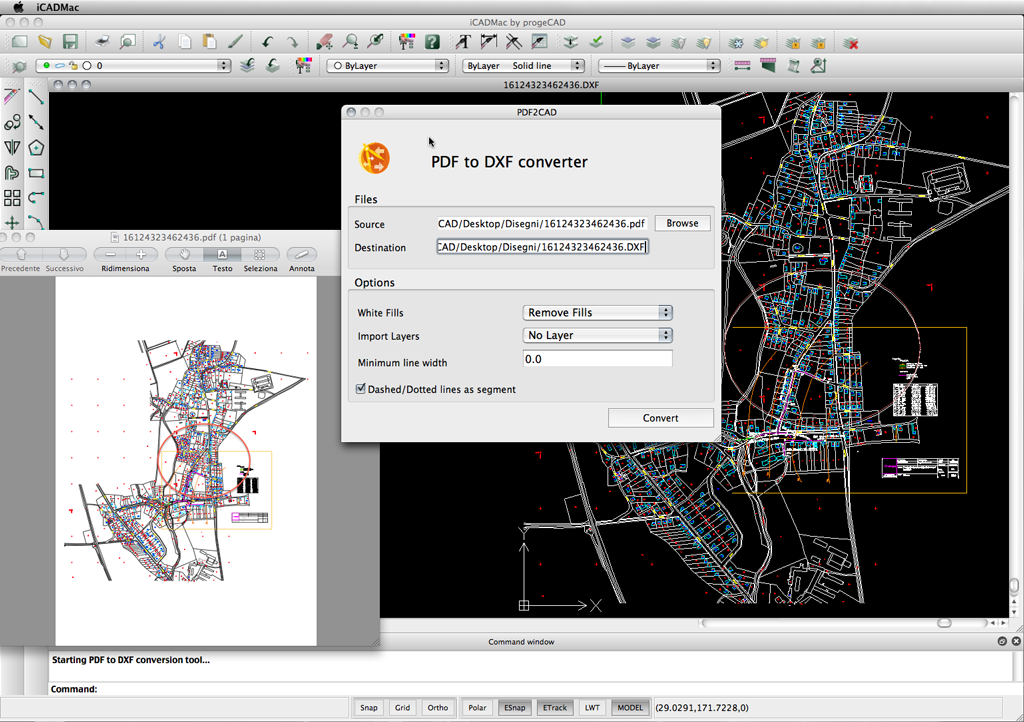Click the Minimum line width field
This screenshot has height=722, width=1024.
(597, 359)
